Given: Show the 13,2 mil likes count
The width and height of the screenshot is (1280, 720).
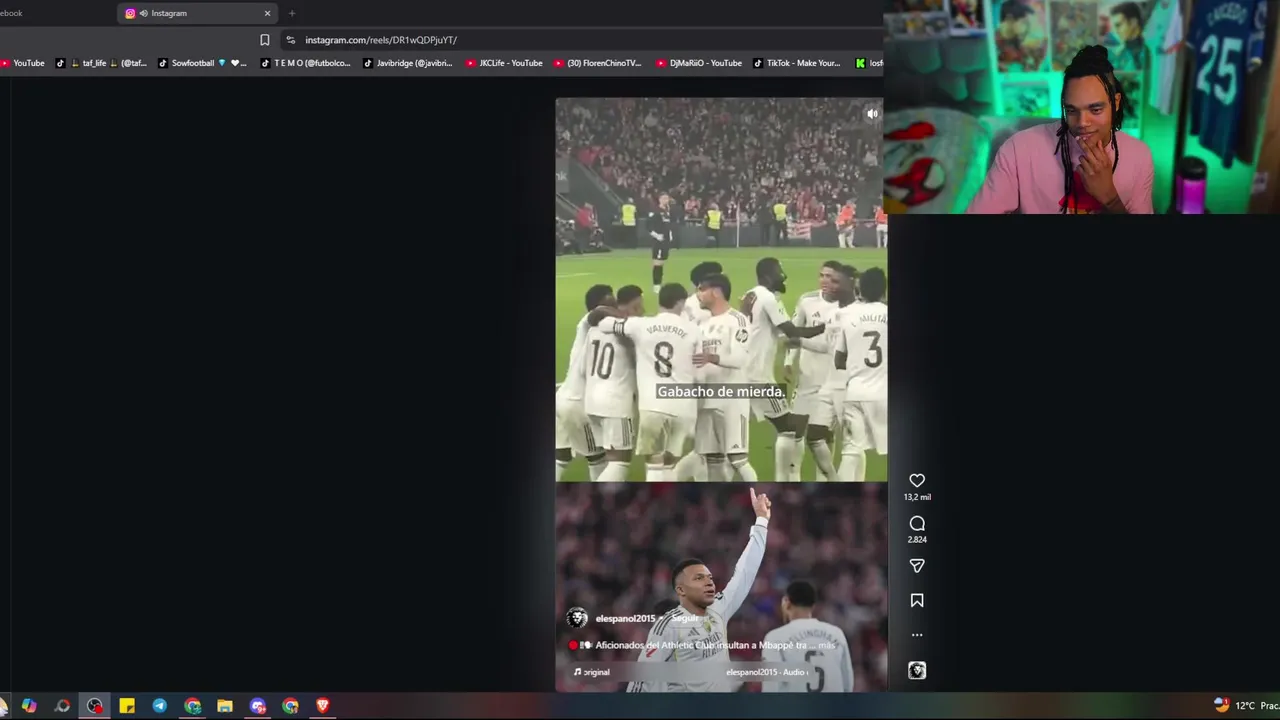Looking at the screenshot, I should point(917,497).
